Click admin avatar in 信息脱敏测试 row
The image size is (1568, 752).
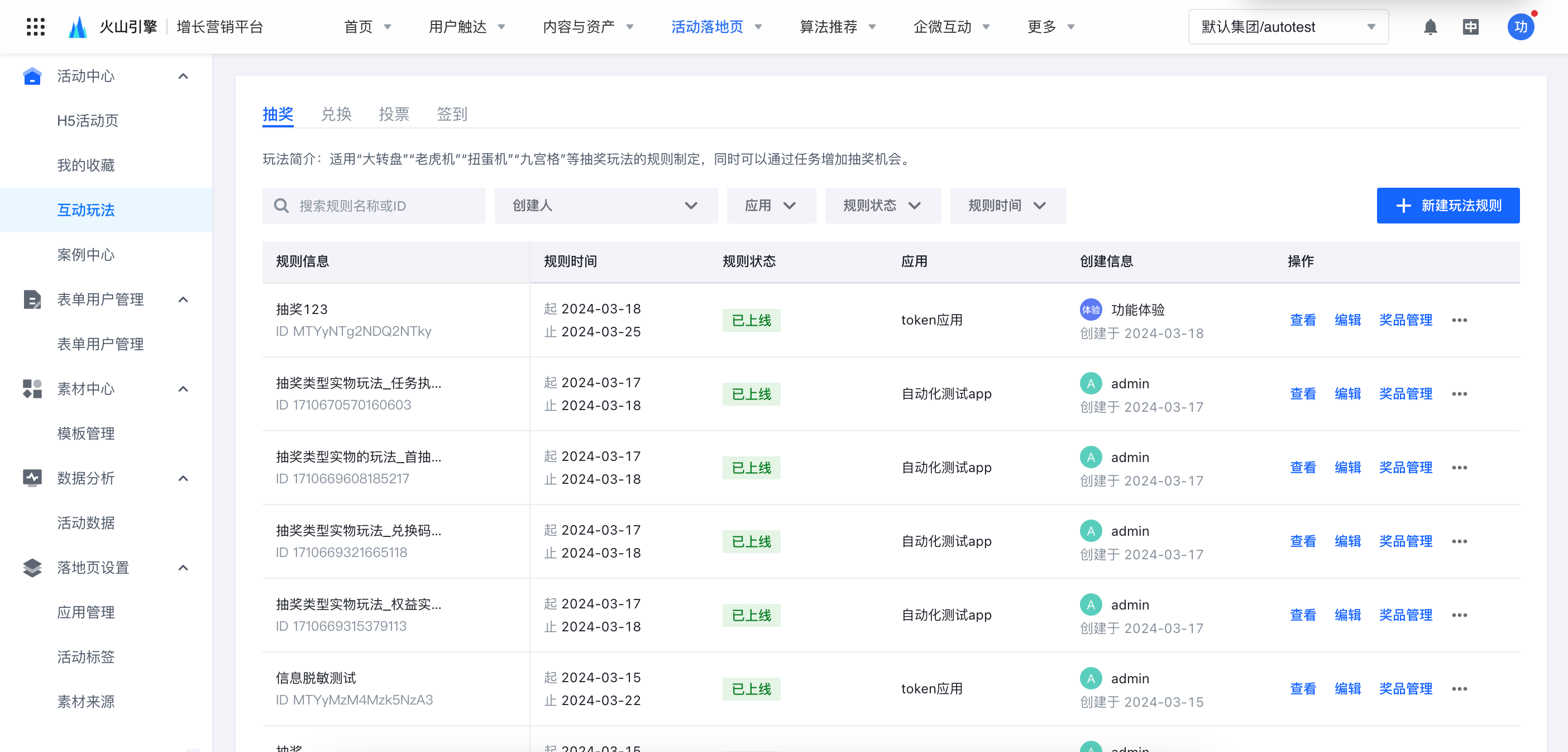point(1090,678)
